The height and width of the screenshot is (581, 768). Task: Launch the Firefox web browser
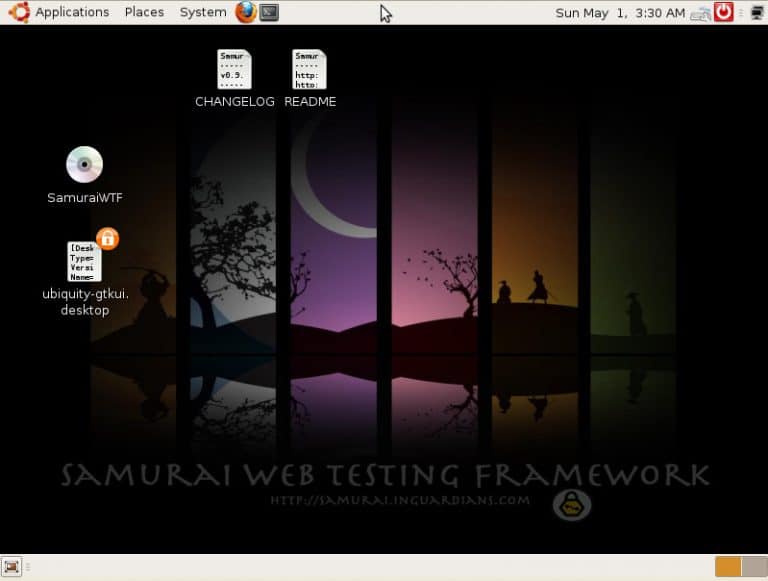(246, 12)
